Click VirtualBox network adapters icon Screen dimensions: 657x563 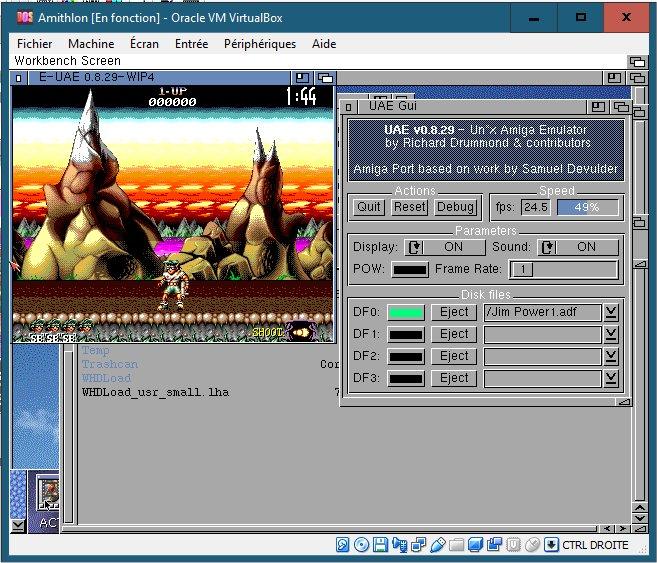click(418, 545)
